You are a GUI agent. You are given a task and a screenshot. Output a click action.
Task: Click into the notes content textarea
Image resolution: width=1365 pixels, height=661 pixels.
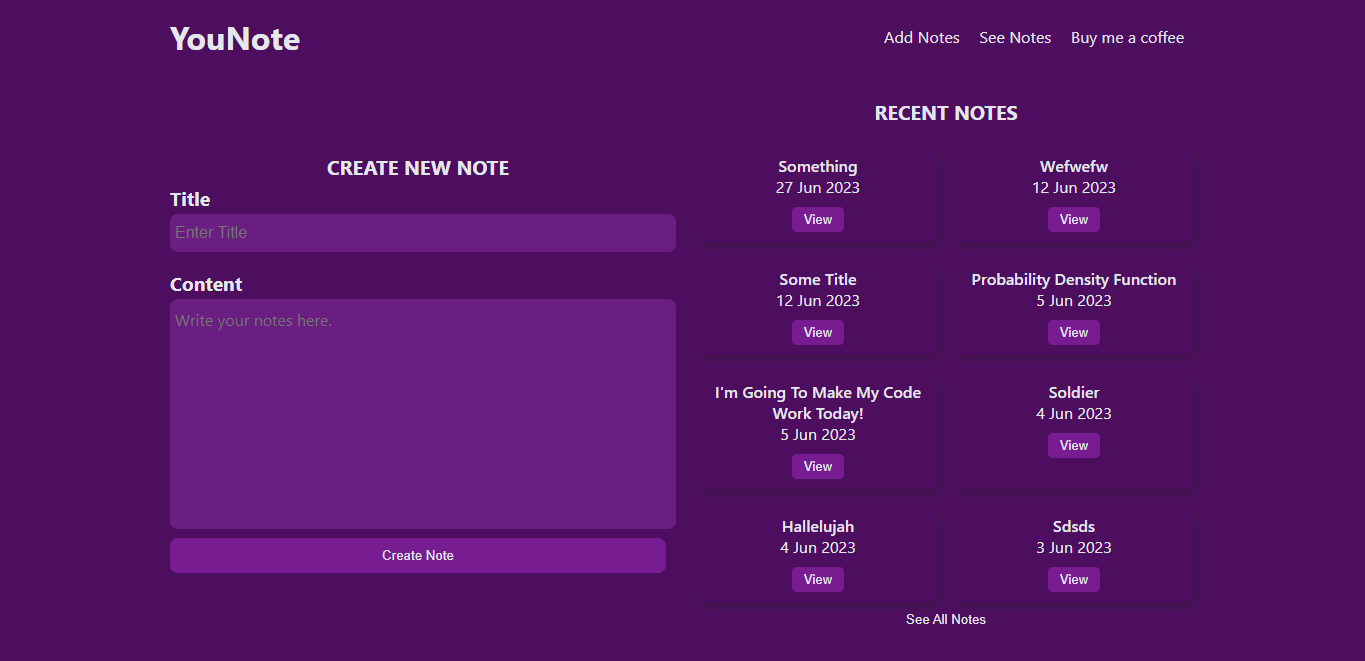pos(423,414)
